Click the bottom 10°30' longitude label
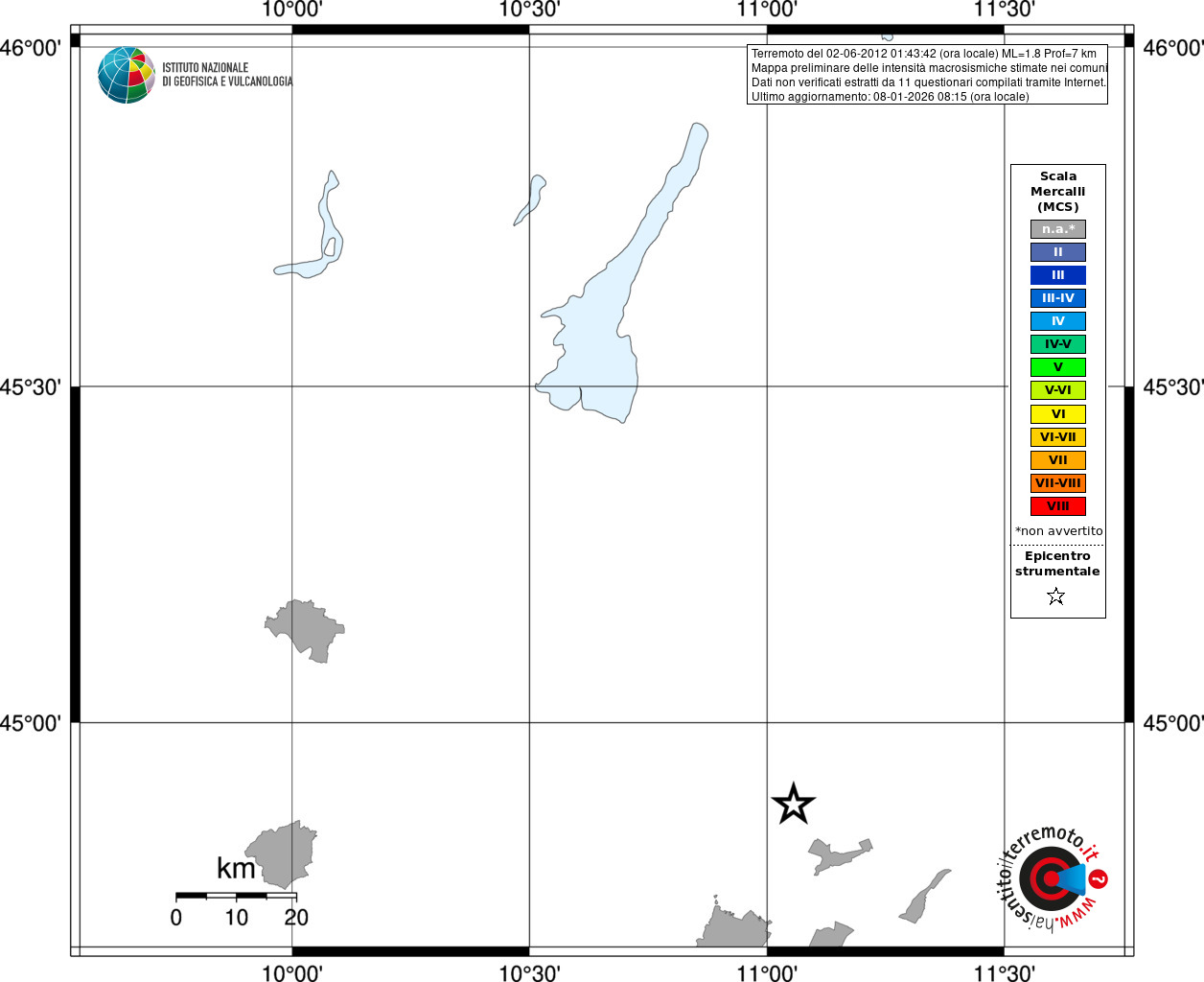 tap(530, 972)
